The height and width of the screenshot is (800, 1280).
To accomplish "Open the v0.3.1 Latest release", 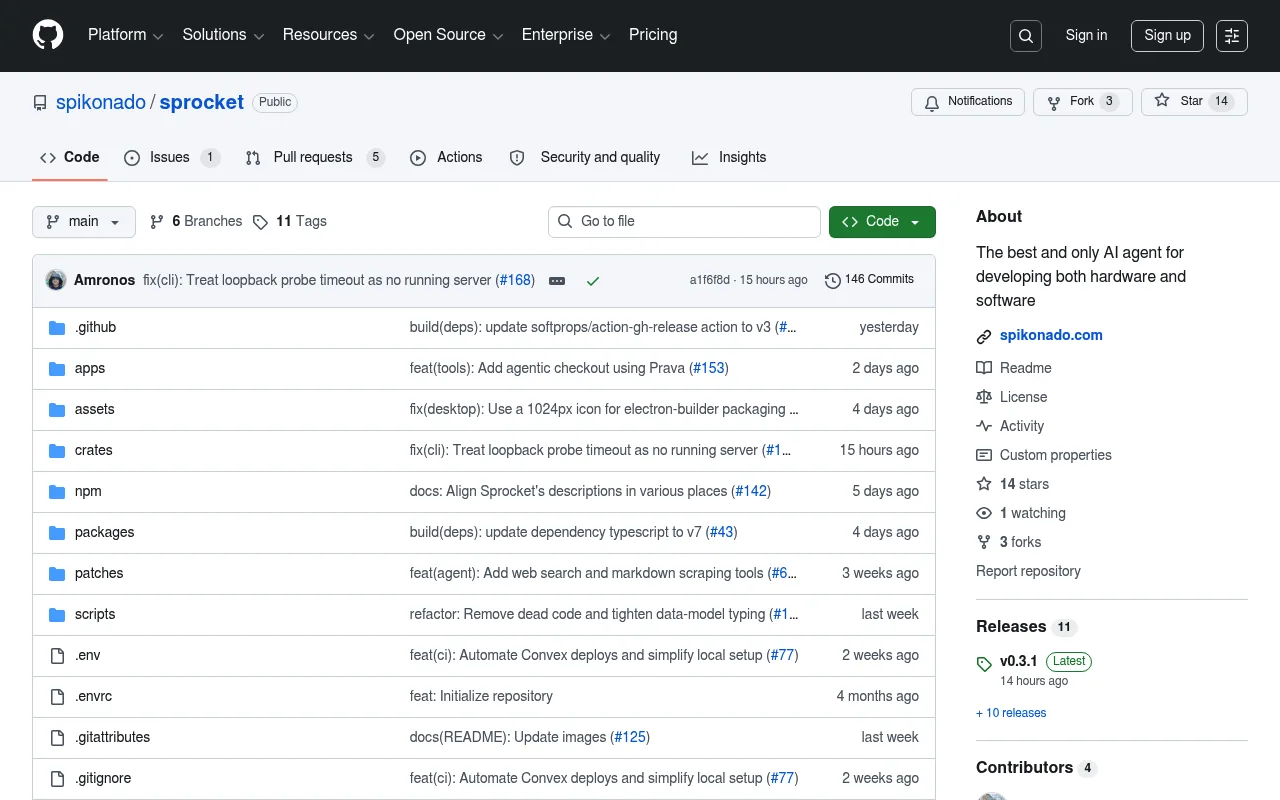I will point(1045,661).
